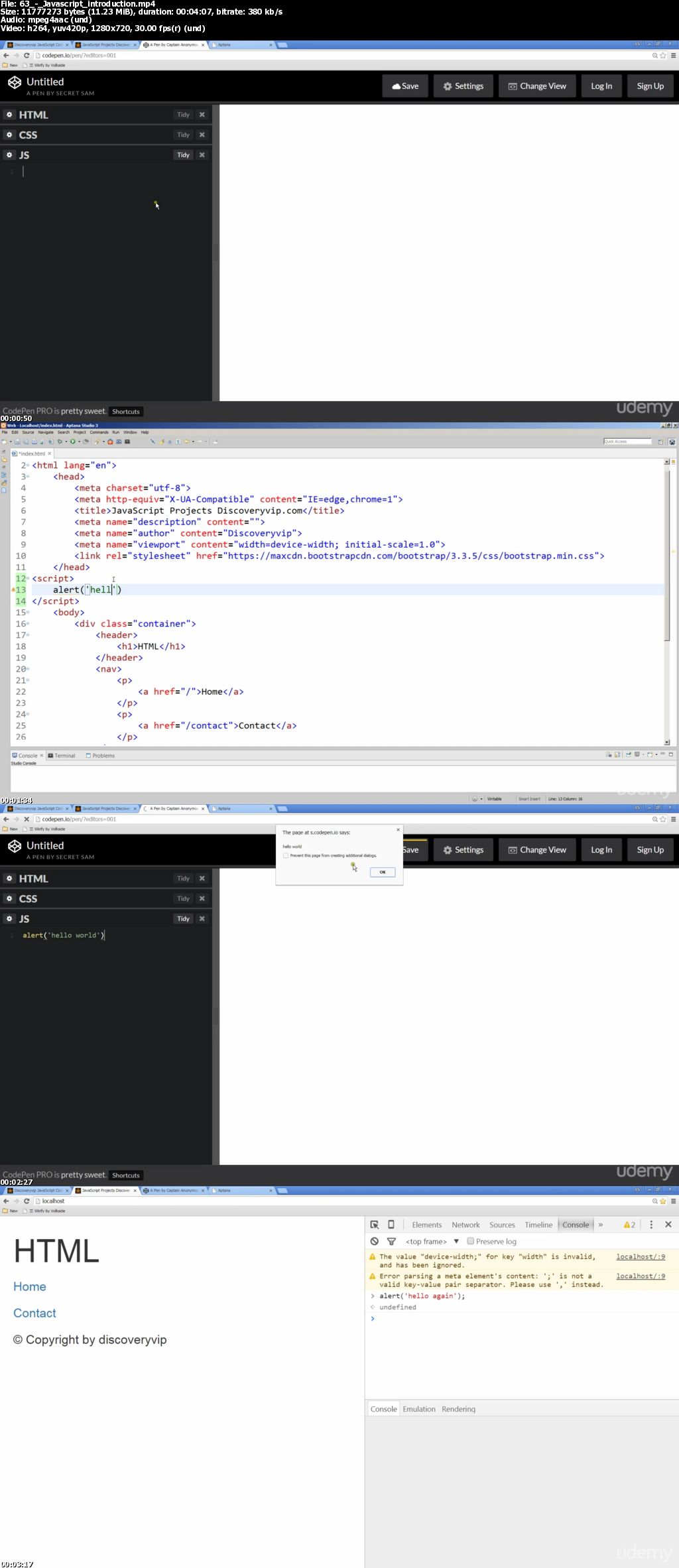Click the CodePen logo in the alert-dialog frame
Image resolution: width=679 pixels, height=1568 pixels.
coord(15,847)
